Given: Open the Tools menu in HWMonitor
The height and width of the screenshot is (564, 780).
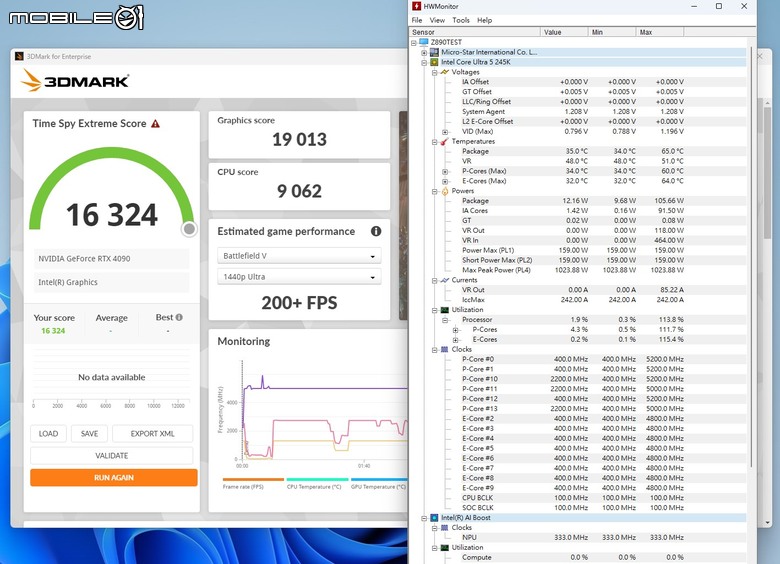Looking at the screenshot, I should click(461, 20).
